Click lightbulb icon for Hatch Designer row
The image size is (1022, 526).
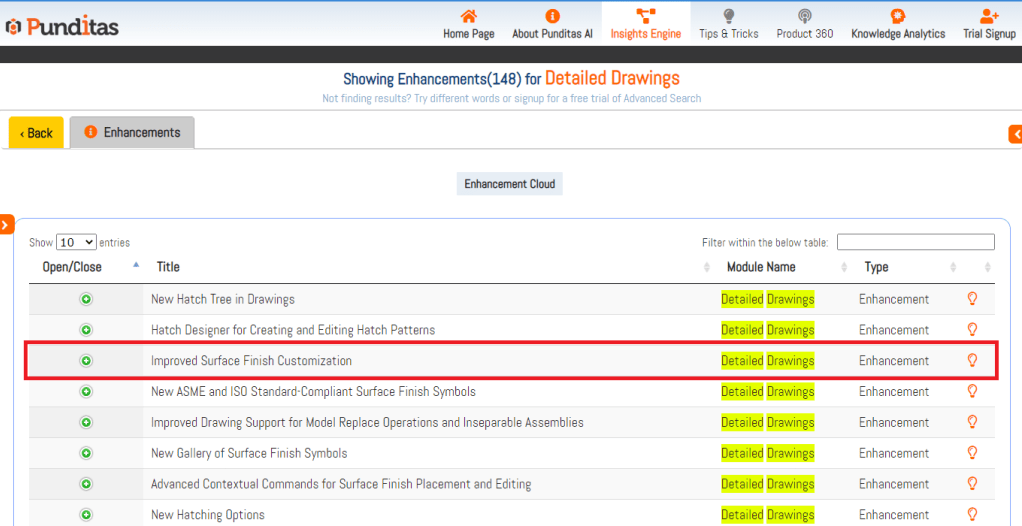(971, 330)
